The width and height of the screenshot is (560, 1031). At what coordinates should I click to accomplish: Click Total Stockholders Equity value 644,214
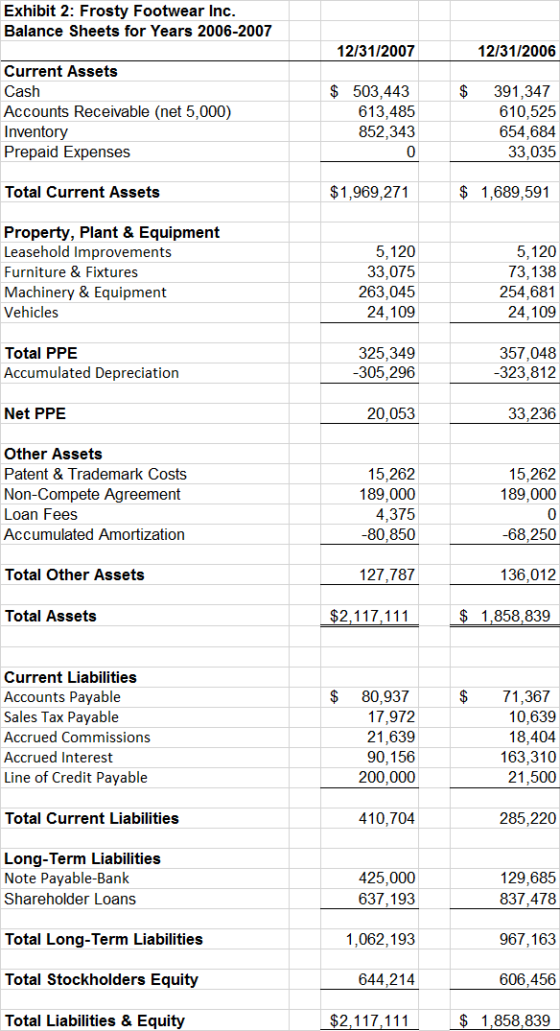(x=386, y=980)
